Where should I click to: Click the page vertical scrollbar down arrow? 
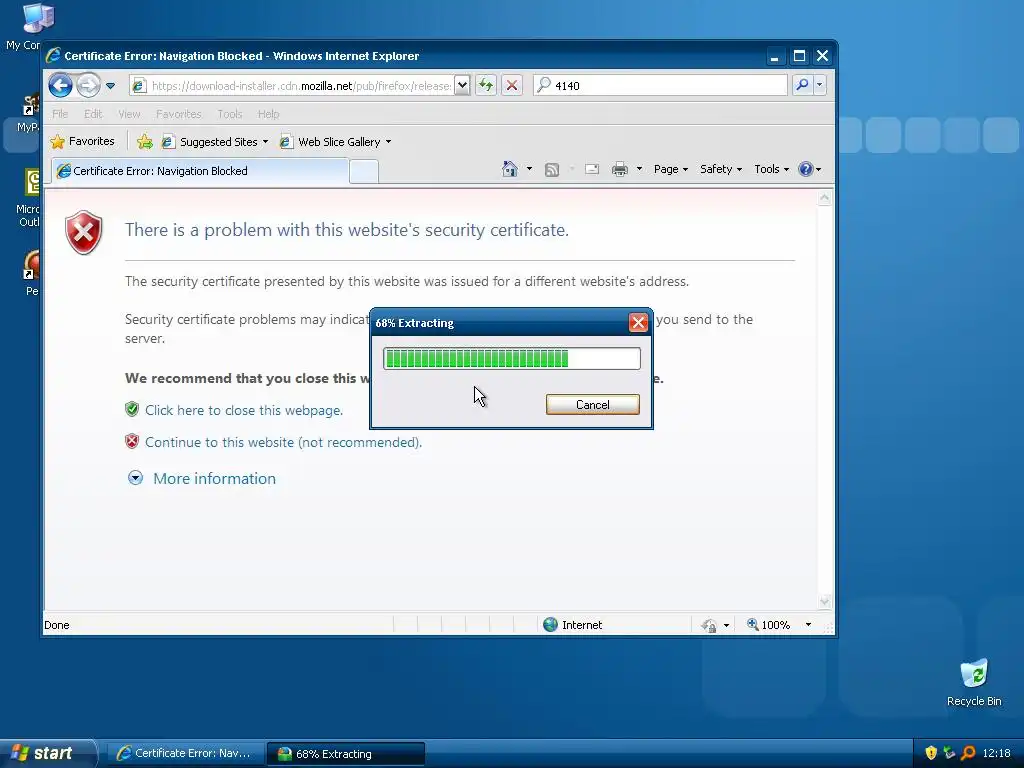pos(824,601)
